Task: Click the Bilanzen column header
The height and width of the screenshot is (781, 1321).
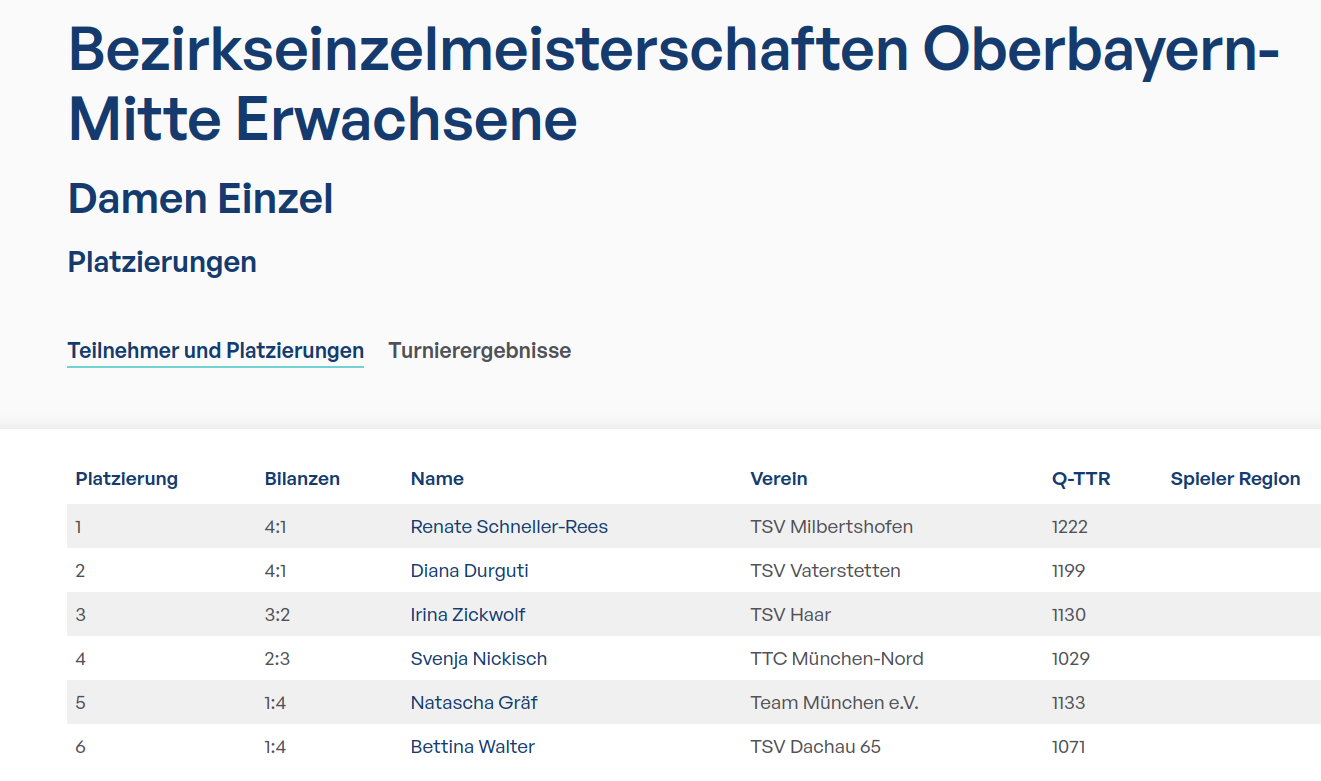Action: click(x=302, y=479)
